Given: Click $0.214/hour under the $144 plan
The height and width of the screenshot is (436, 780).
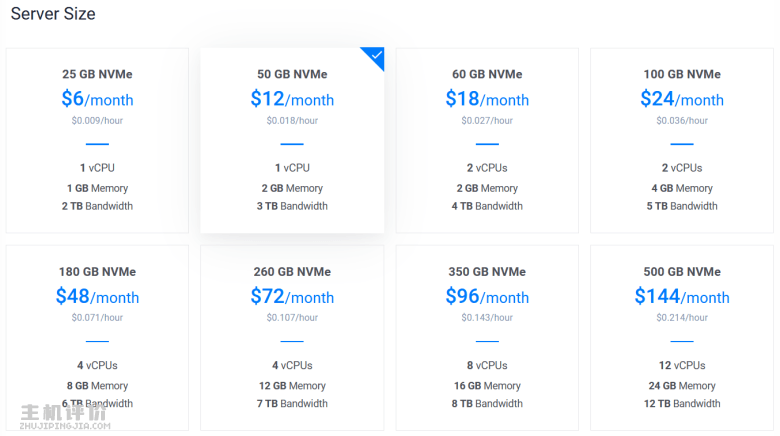Looking at the screenshot, I should (x=682, y=318).
